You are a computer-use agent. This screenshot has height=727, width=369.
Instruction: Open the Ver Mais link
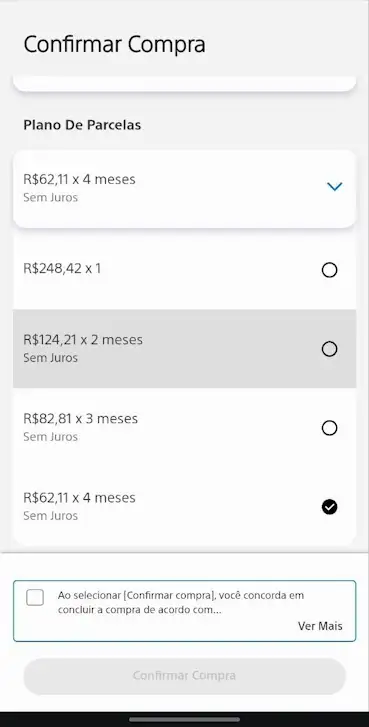(320, 626)
